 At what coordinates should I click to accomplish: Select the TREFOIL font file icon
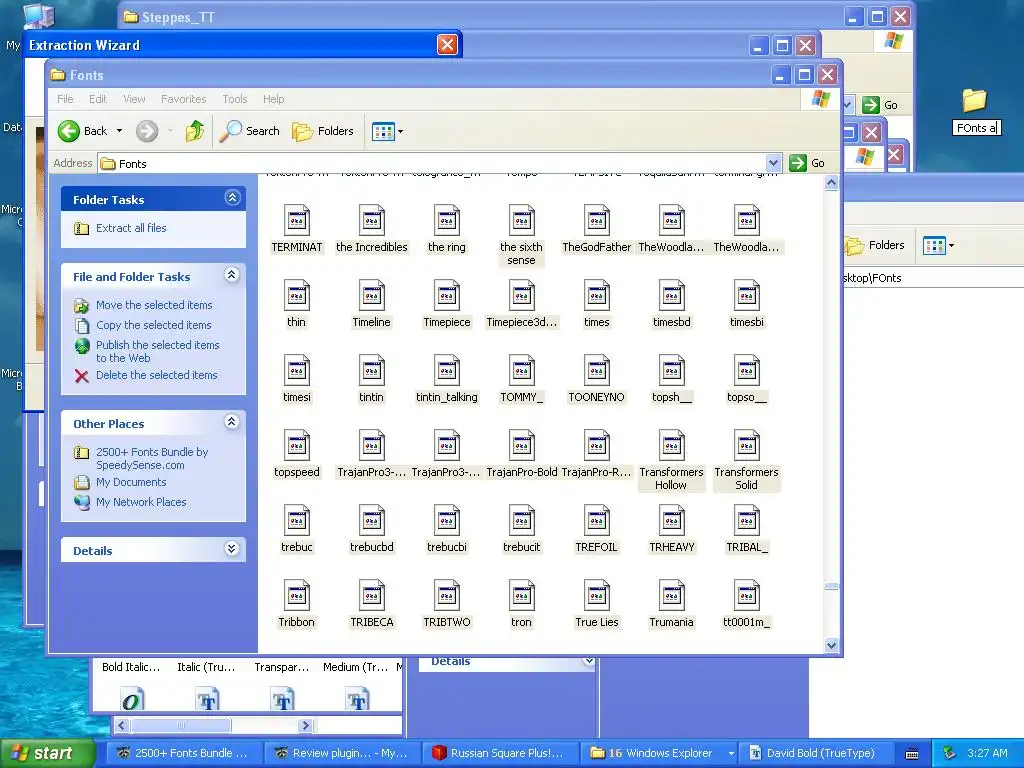tap(596, 520)
